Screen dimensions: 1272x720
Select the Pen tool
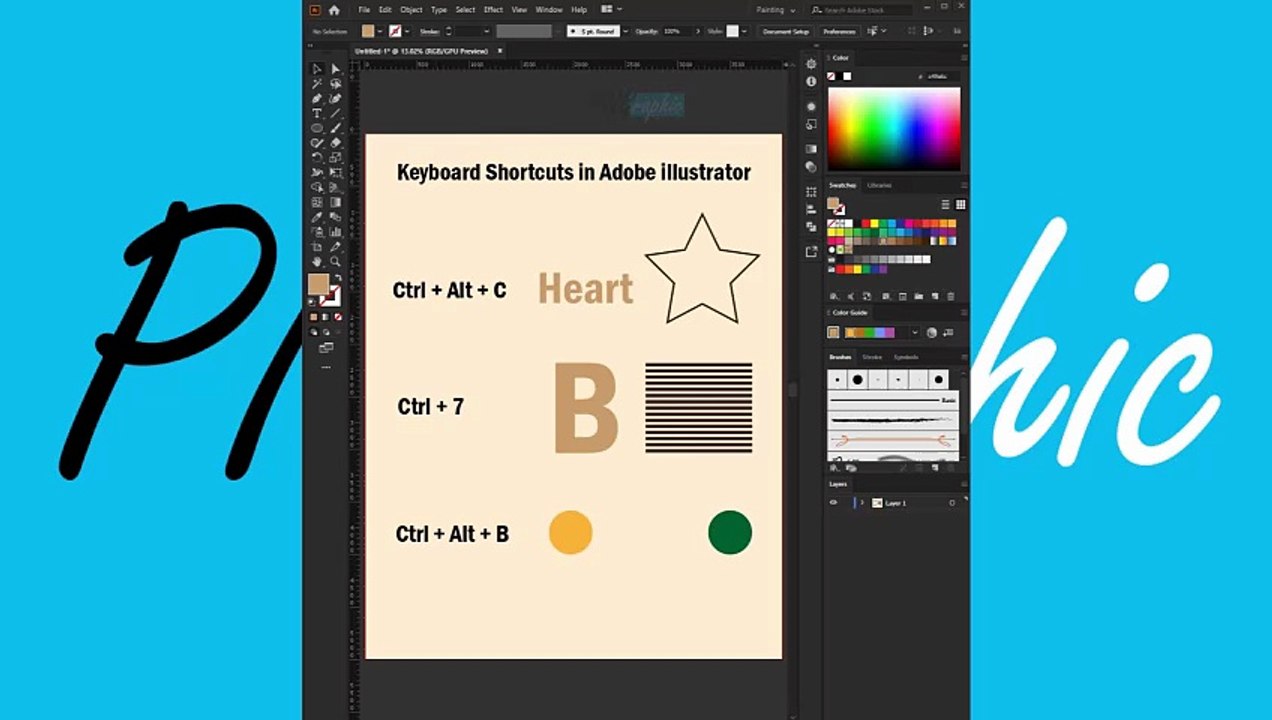pos(317,99)
